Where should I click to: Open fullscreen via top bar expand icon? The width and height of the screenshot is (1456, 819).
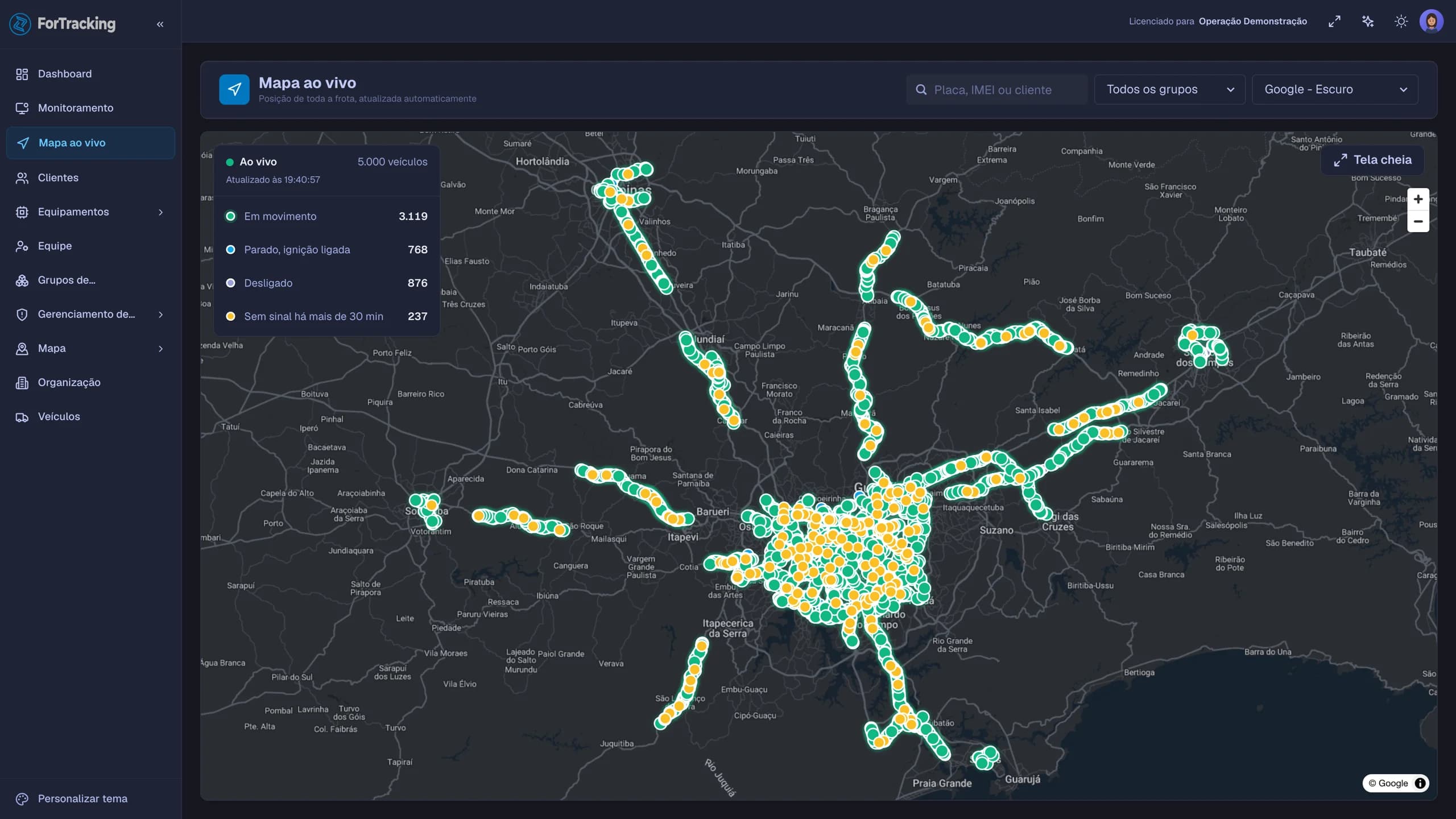pos(1334,22)
